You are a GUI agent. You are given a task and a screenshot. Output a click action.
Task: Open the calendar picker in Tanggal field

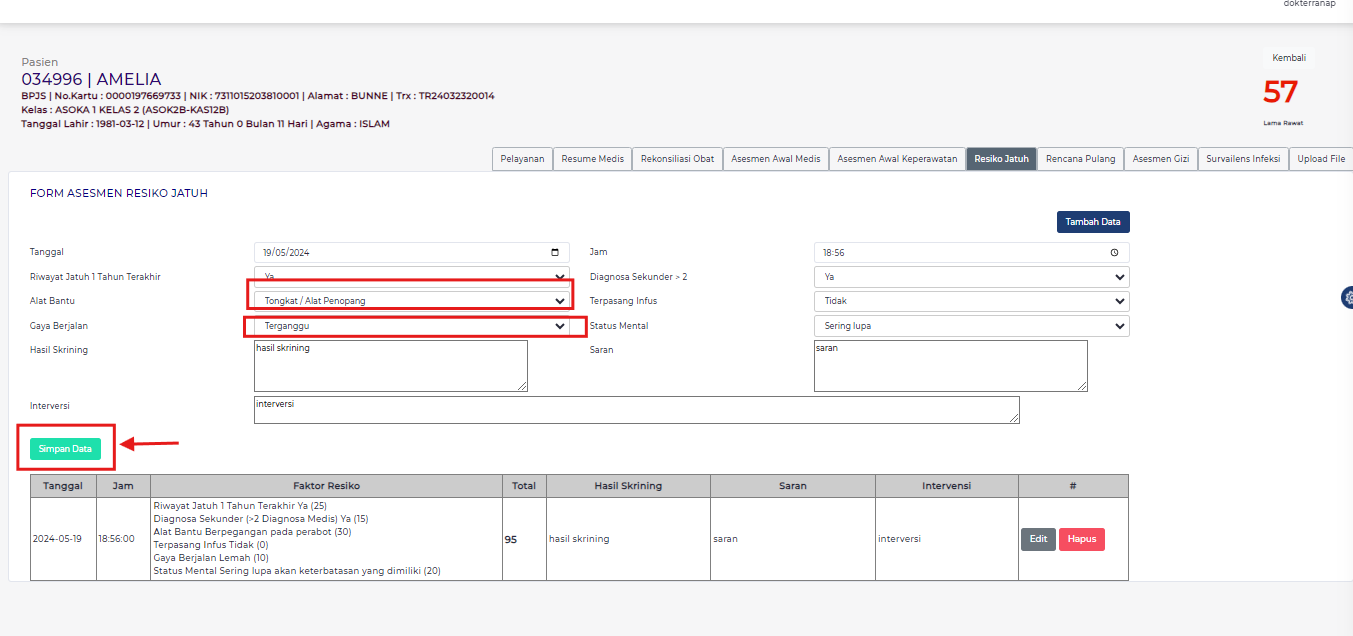(555, 253)
